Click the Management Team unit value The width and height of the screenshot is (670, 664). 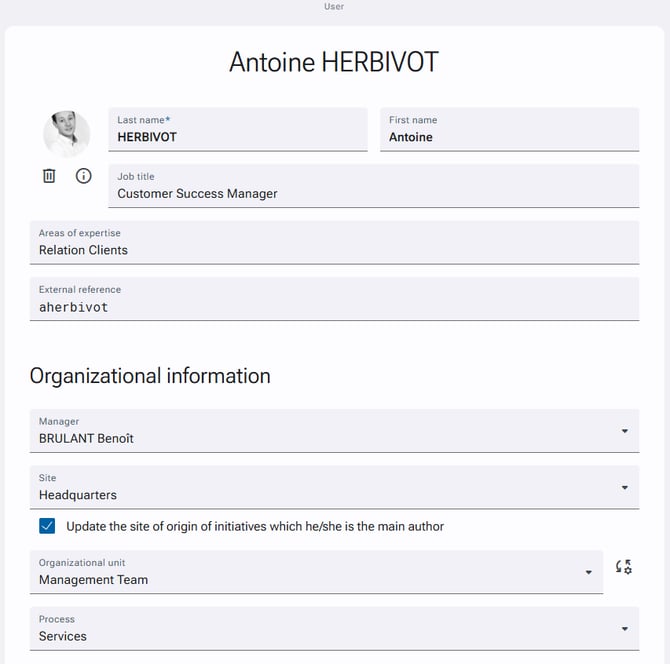[94, 580]
